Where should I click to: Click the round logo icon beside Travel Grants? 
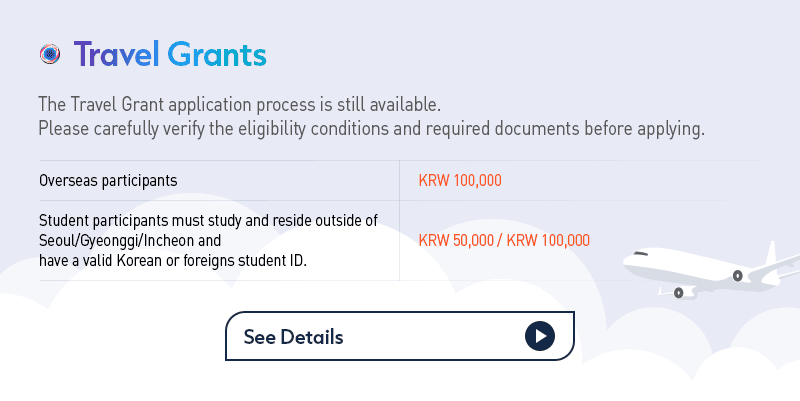click(x=50, y=54)
